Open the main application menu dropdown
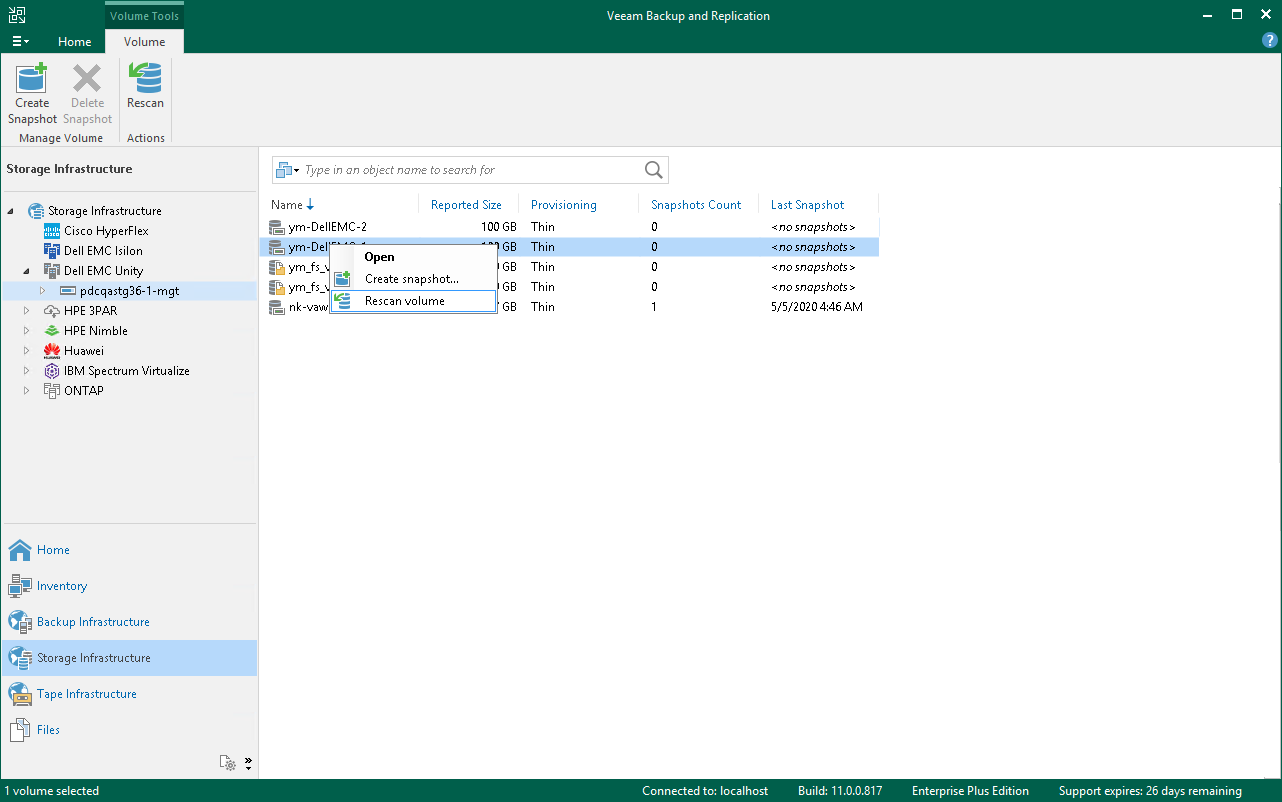 coord(20,42)
